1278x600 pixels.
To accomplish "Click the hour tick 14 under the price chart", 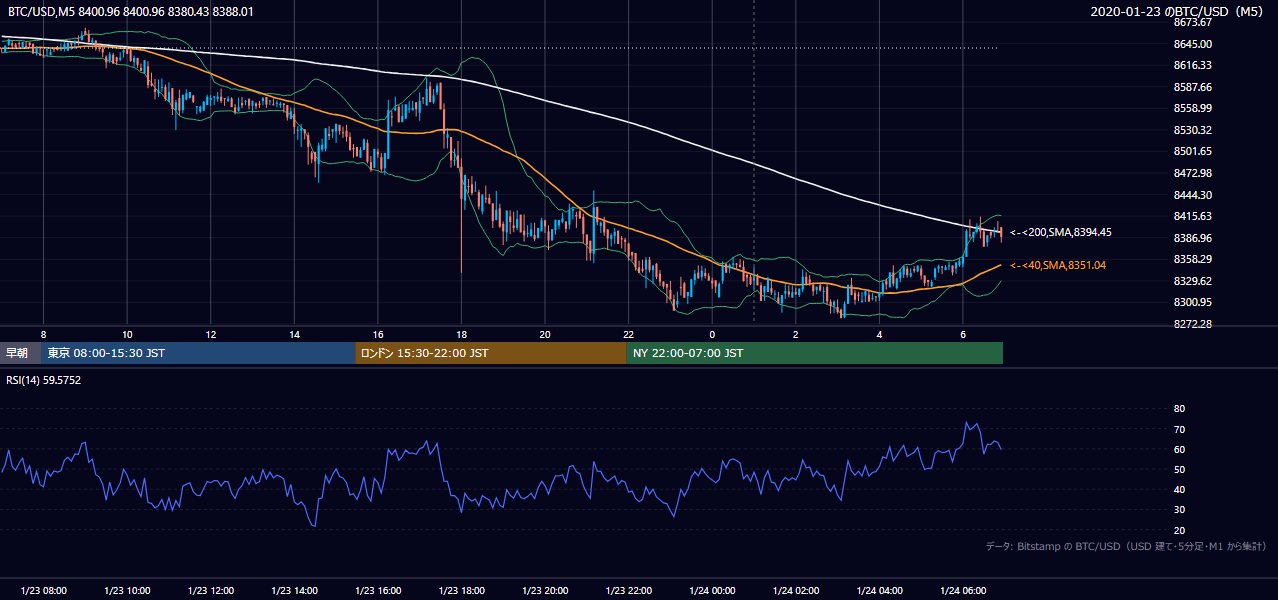I will tap(294, 334).
